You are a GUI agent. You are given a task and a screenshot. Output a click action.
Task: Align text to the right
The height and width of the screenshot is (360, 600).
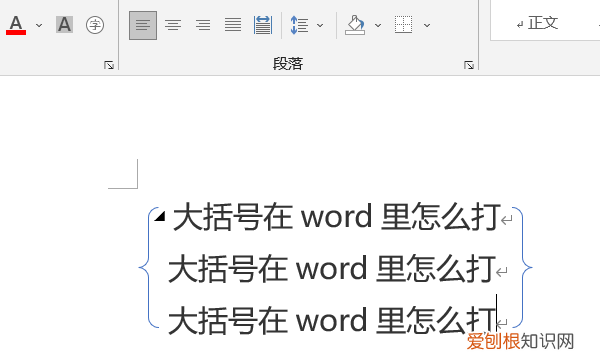[x=203, y=26]
